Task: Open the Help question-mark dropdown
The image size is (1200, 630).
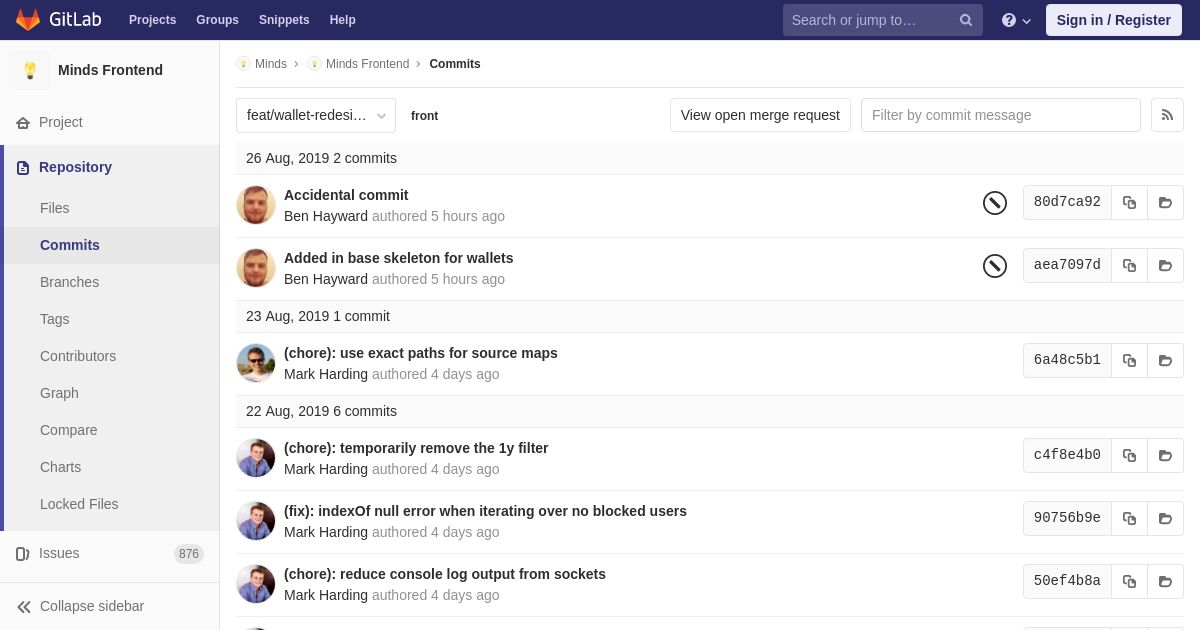Action: coord(1016,20)
